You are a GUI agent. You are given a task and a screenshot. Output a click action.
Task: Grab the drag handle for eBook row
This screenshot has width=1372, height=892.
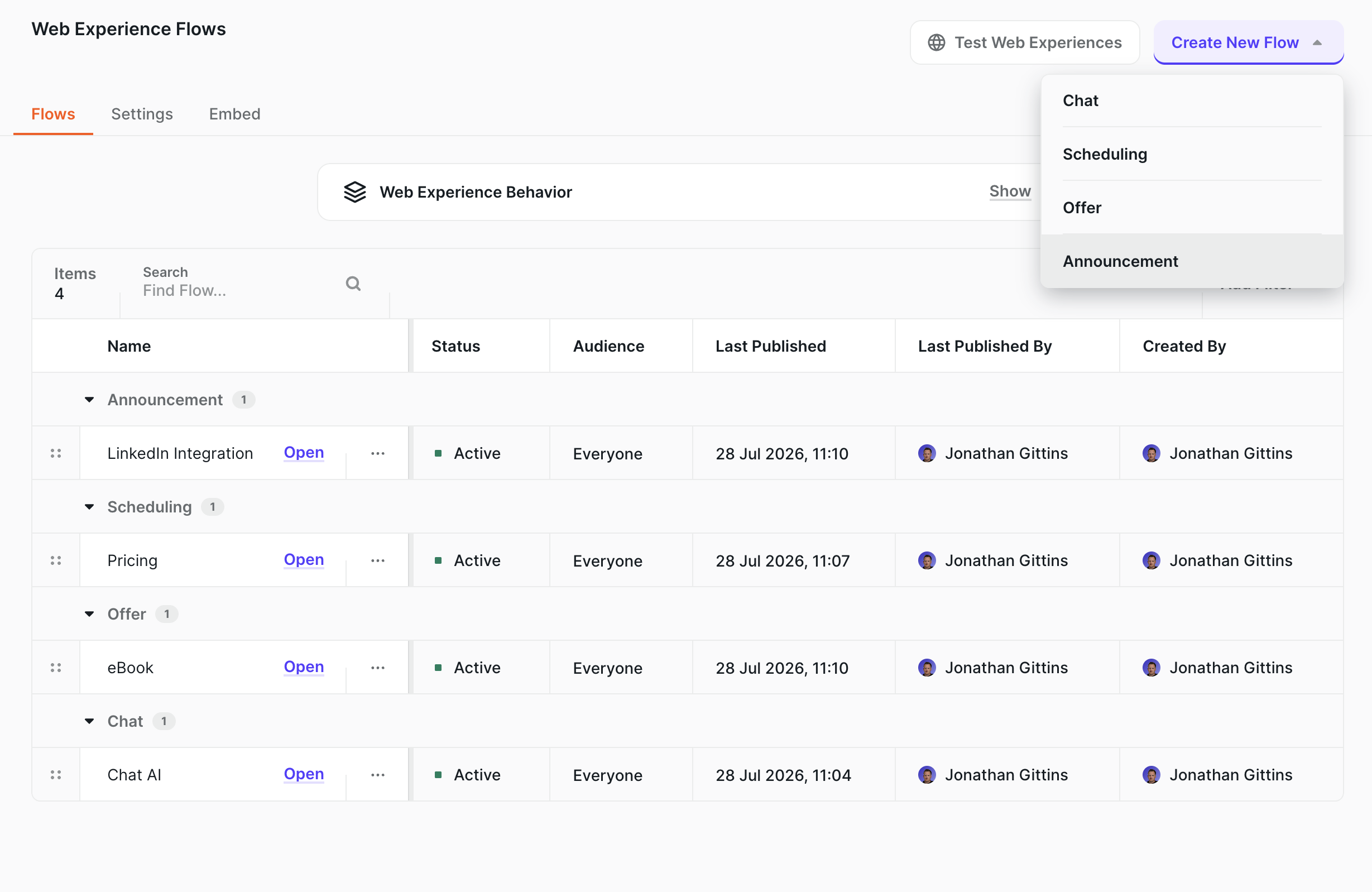tap(56, 668)
